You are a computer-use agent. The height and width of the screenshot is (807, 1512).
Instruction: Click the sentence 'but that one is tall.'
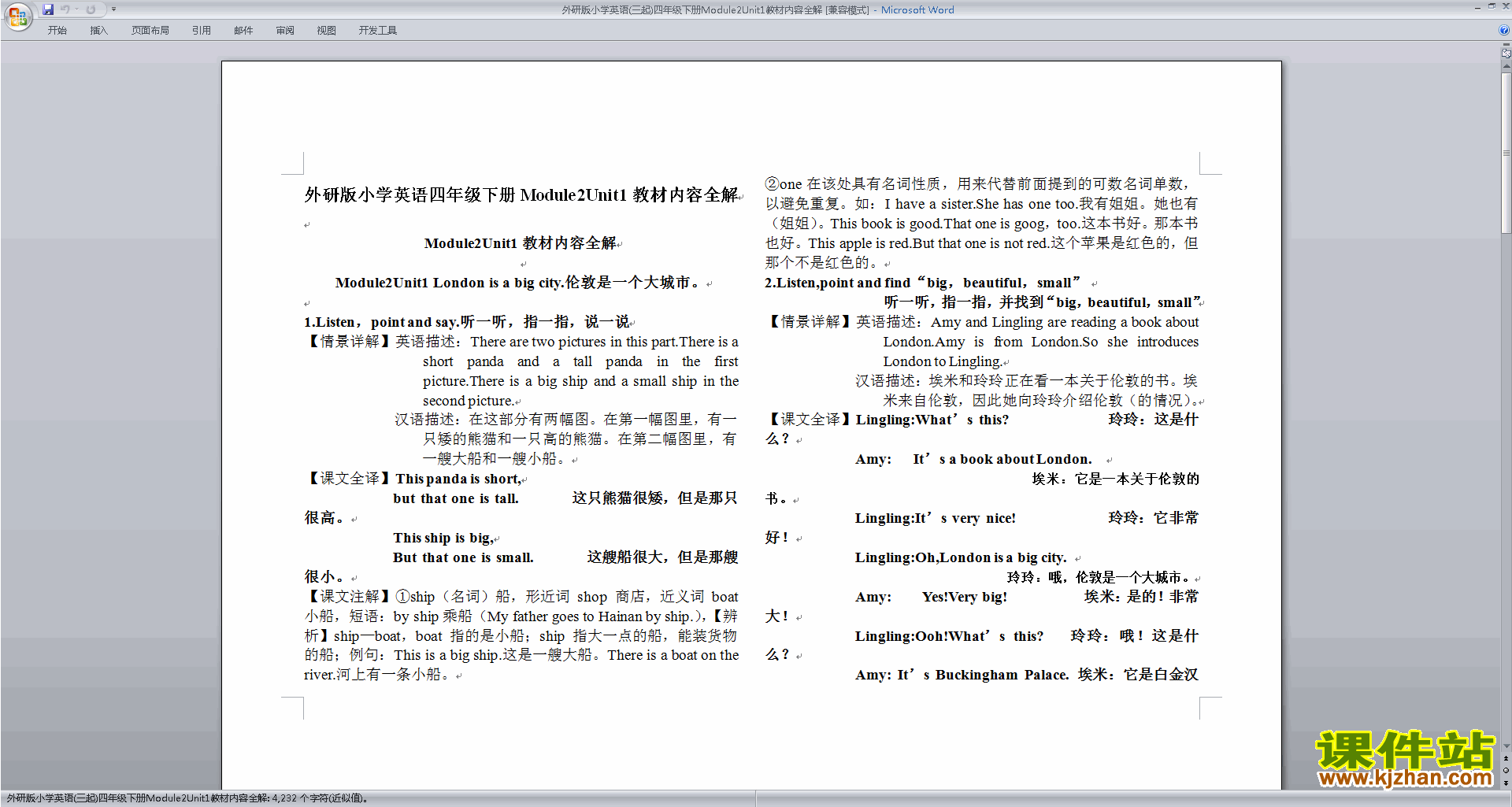click(x=456, y=498)
